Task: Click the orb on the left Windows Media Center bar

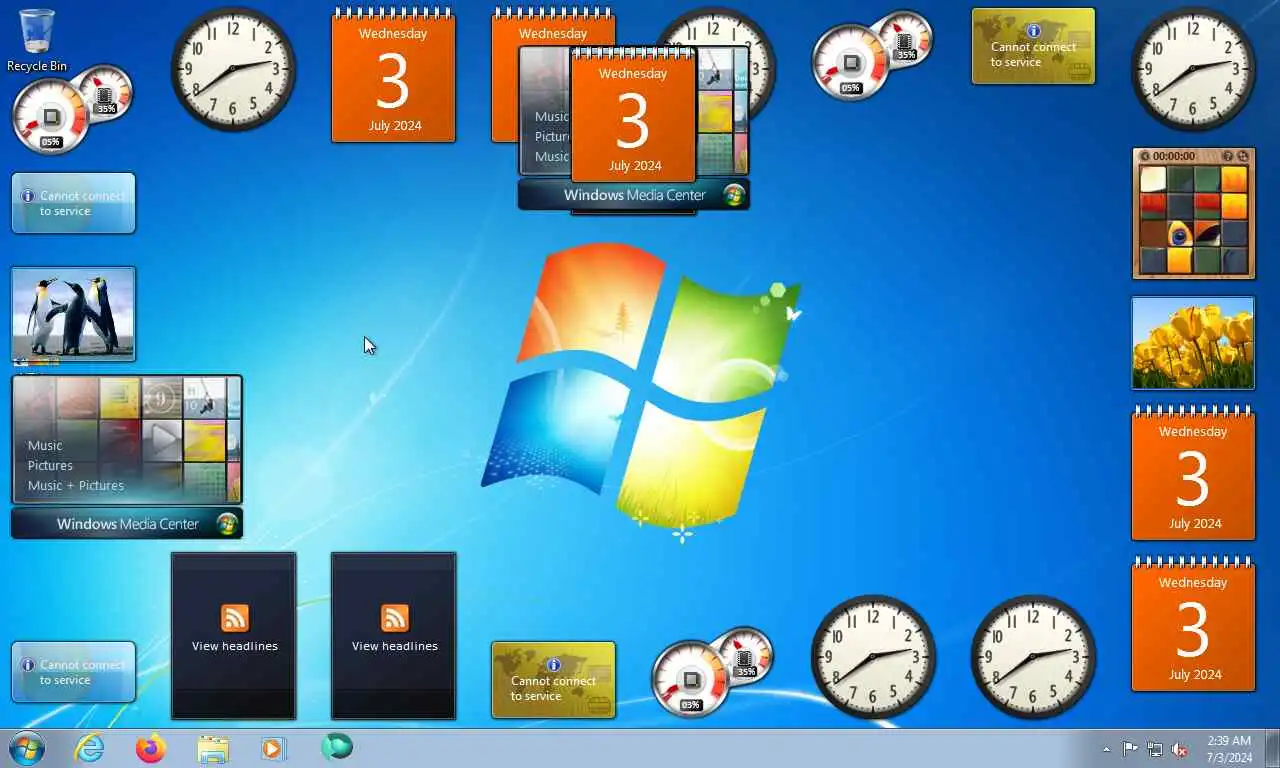Action: click(x=227, y=524)
